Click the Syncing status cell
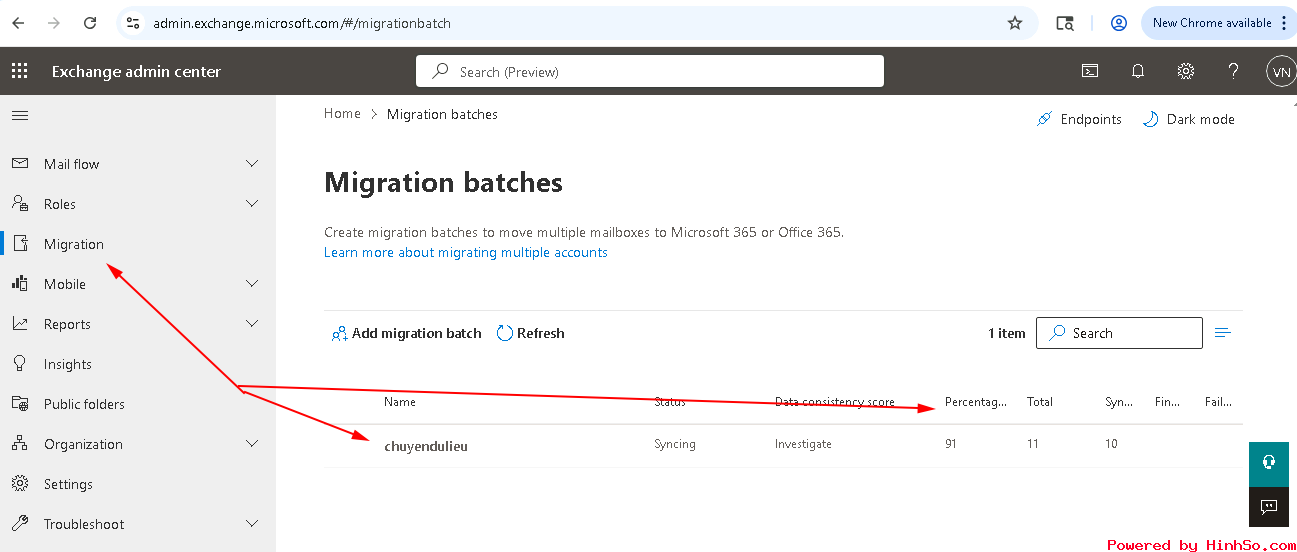 click(675, 444)
